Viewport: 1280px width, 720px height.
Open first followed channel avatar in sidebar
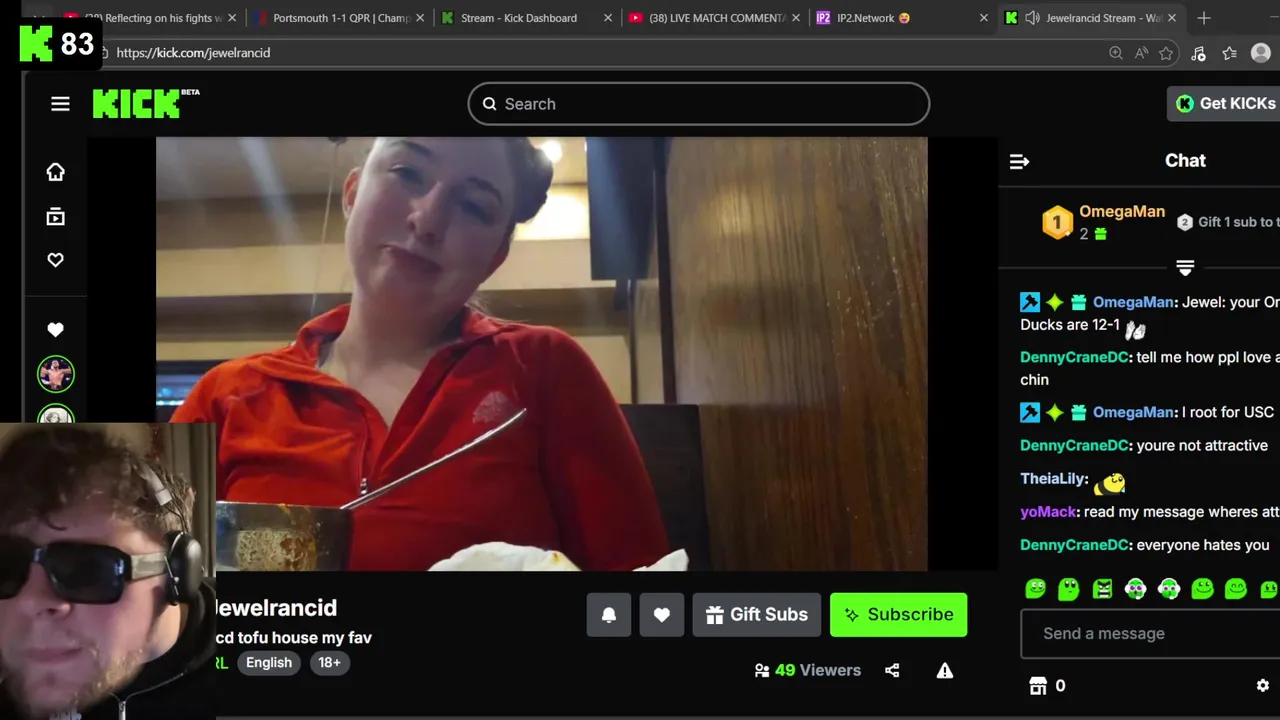point(56,374)
